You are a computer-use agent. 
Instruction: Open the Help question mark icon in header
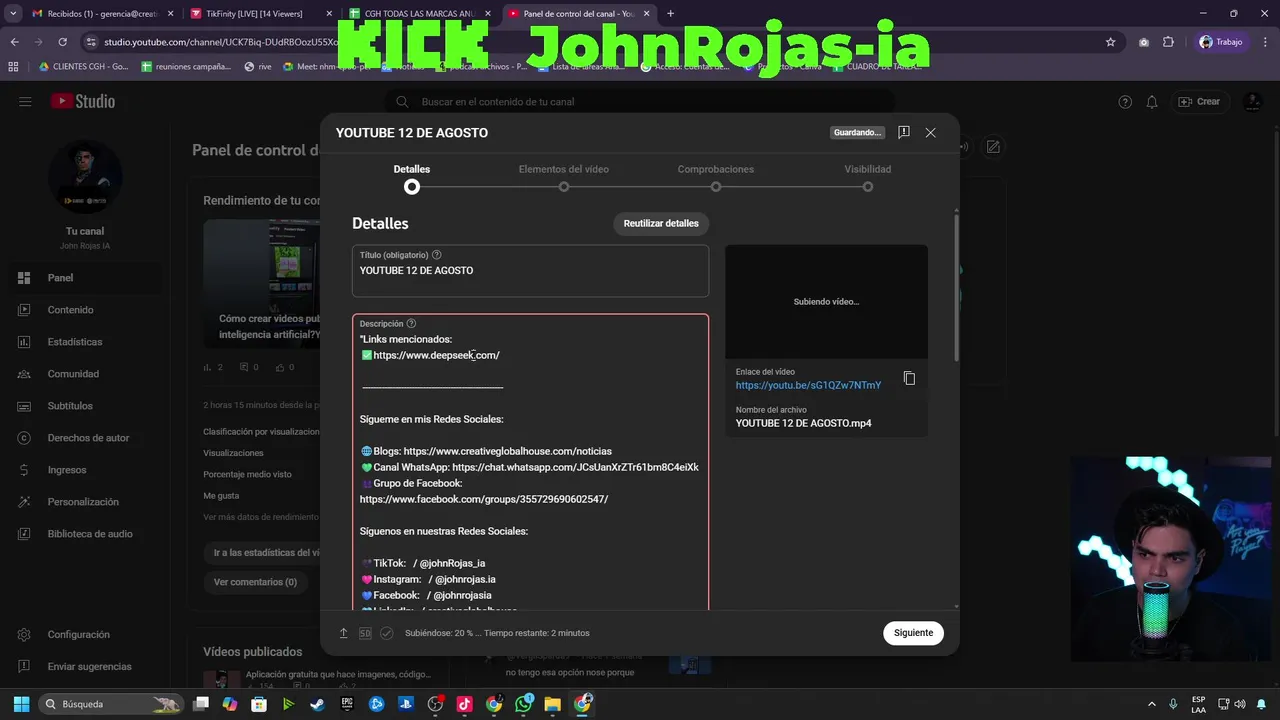(x=1125, y=101)
